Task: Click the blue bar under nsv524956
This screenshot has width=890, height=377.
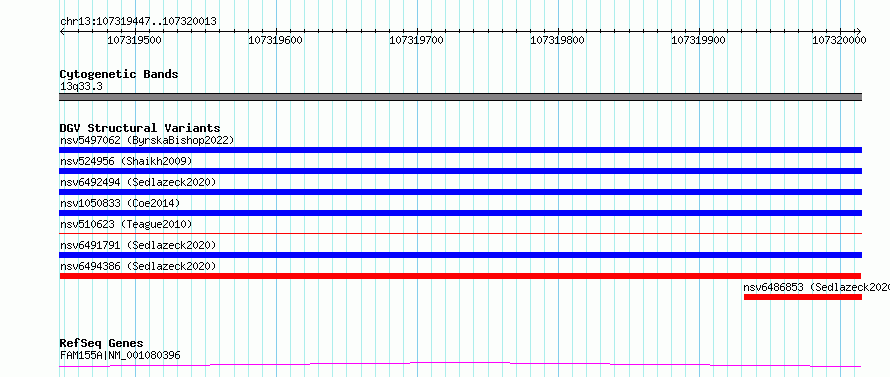Action: click(460, 171)
